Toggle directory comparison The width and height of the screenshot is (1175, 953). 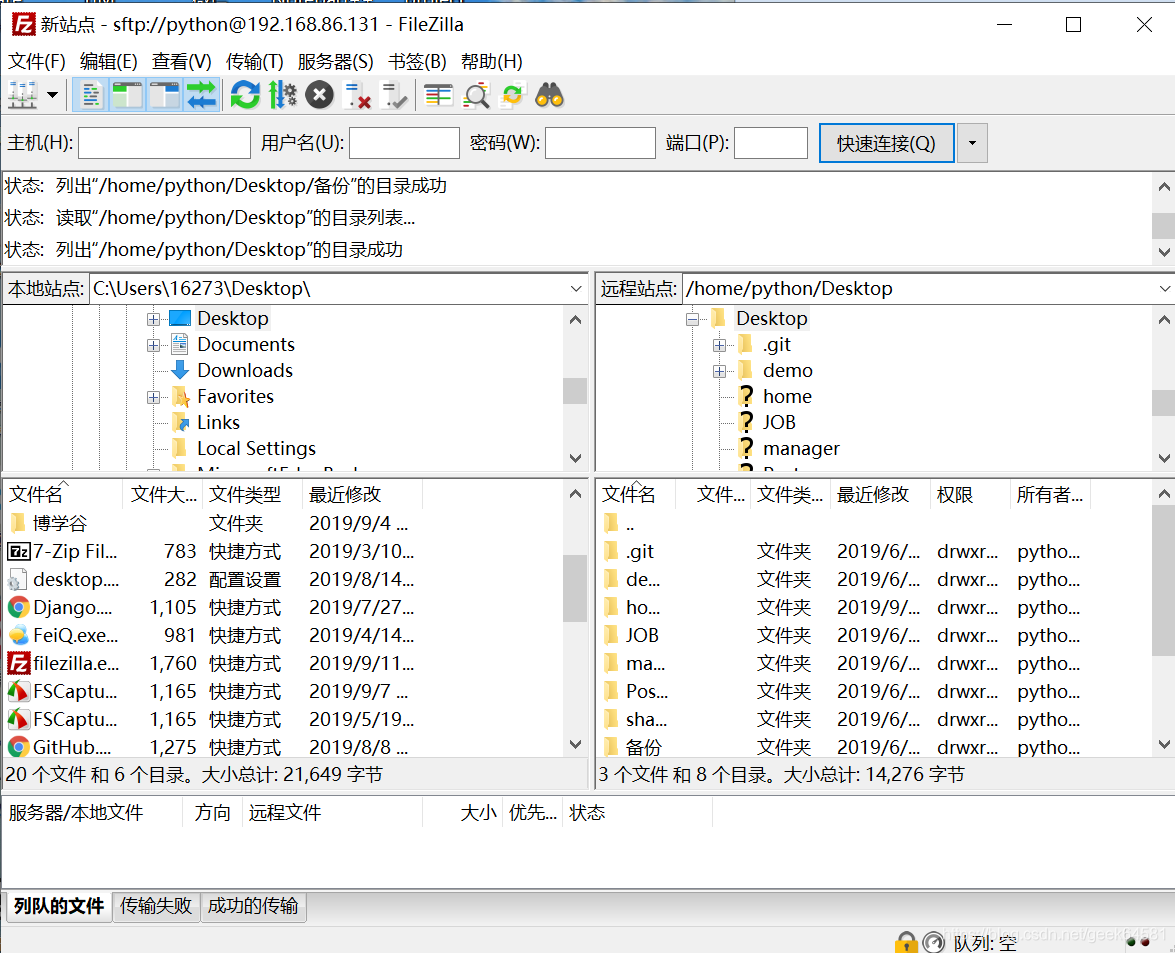click(x=476, y=95)
